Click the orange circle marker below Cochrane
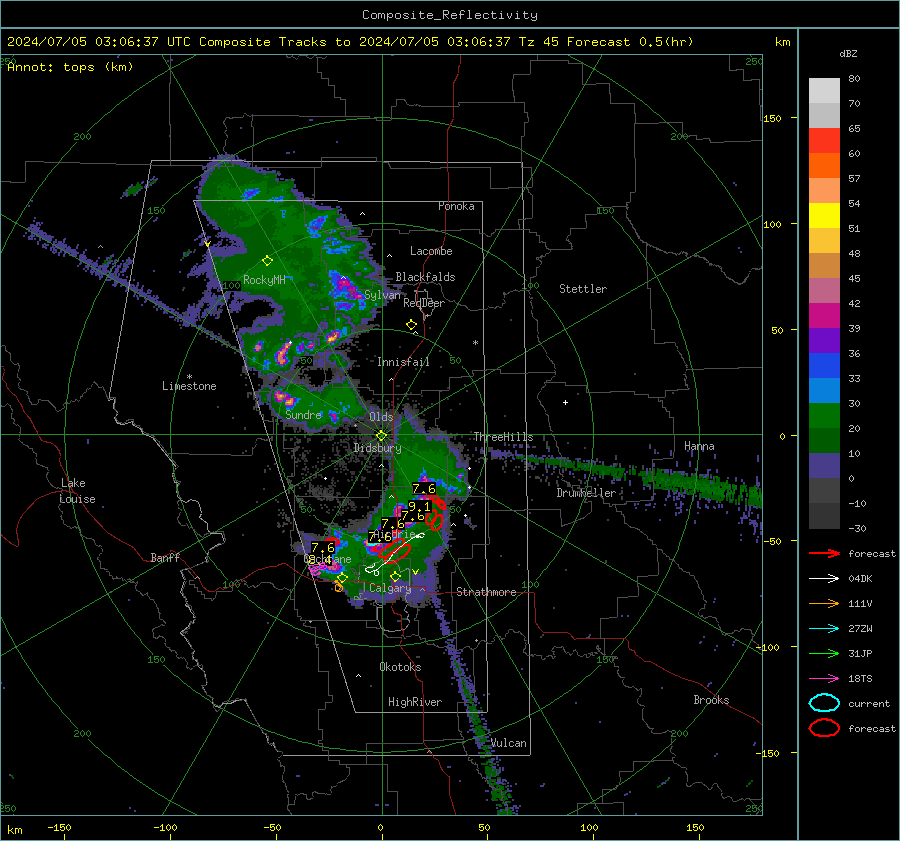 (x=339, y=587)
